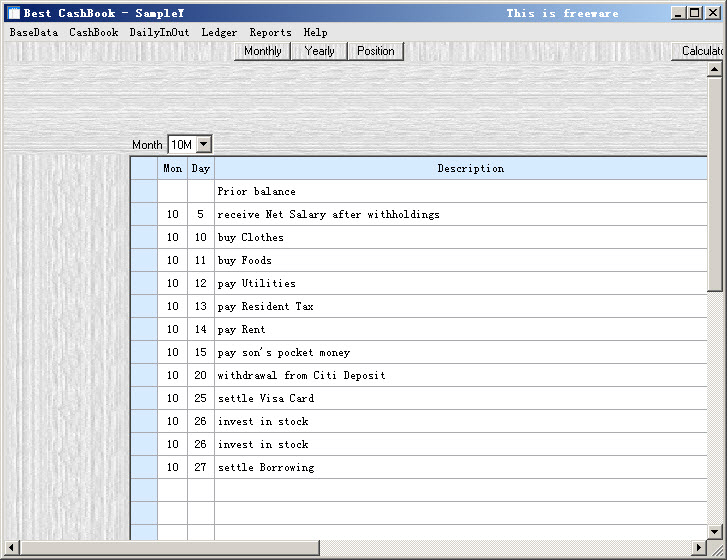Select the 'buy Clothes' cell
This screenshot has height=560, width=727.
pyautogui.click(x=461, y=237)
